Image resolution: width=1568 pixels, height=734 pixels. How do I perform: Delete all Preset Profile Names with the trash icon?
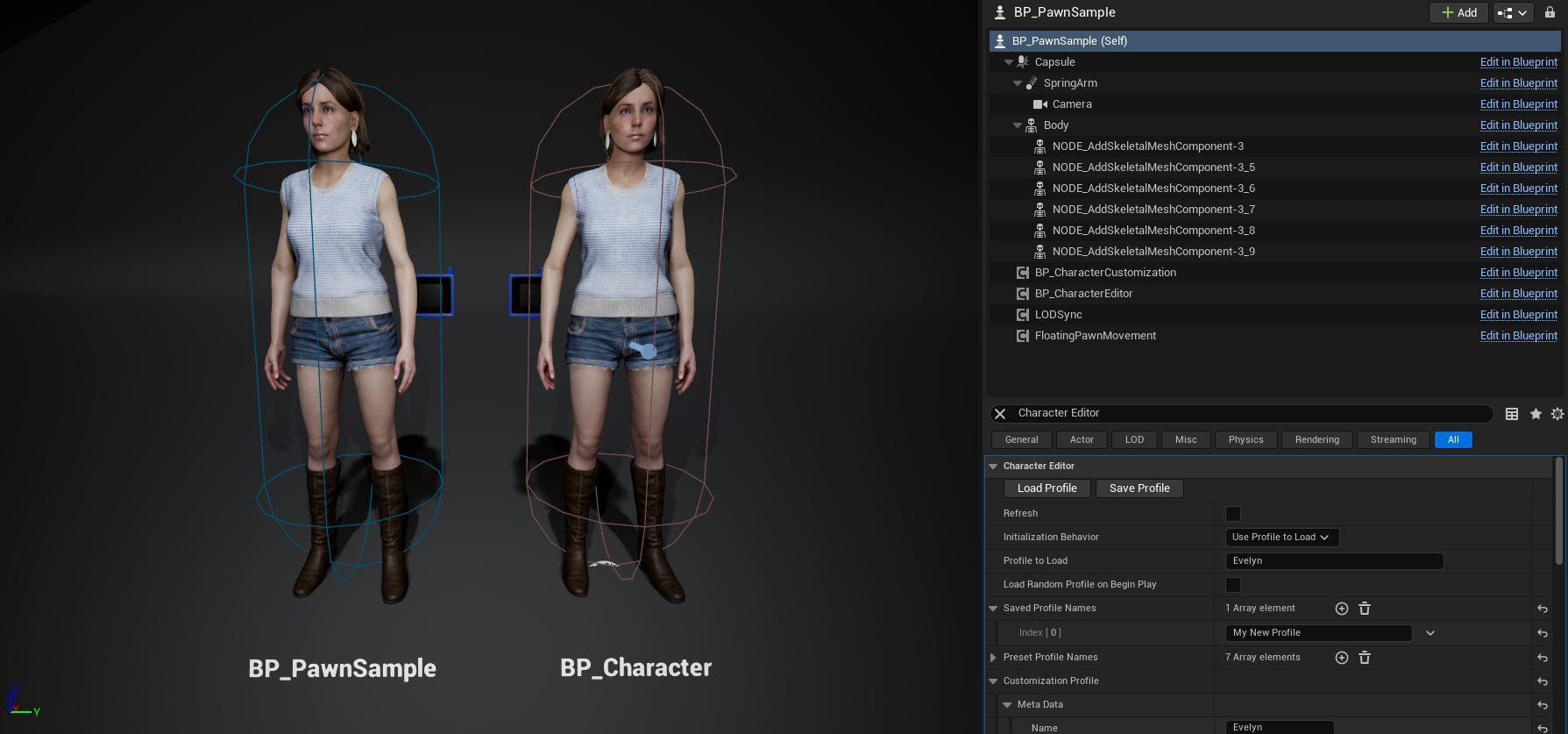1365,658
